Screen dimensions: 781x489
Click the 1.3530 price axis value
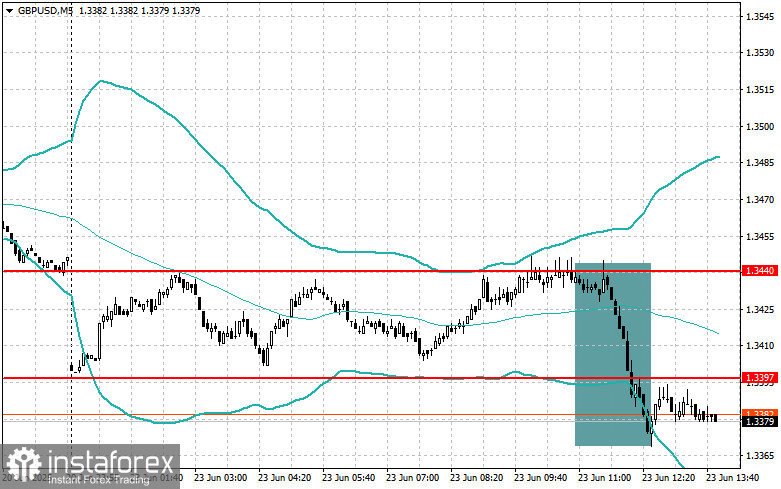760,53
